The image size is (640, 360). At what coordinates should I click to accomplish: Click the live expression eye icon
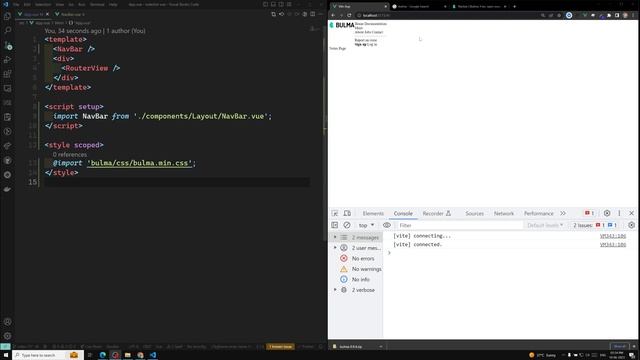[x=387, y=225]
